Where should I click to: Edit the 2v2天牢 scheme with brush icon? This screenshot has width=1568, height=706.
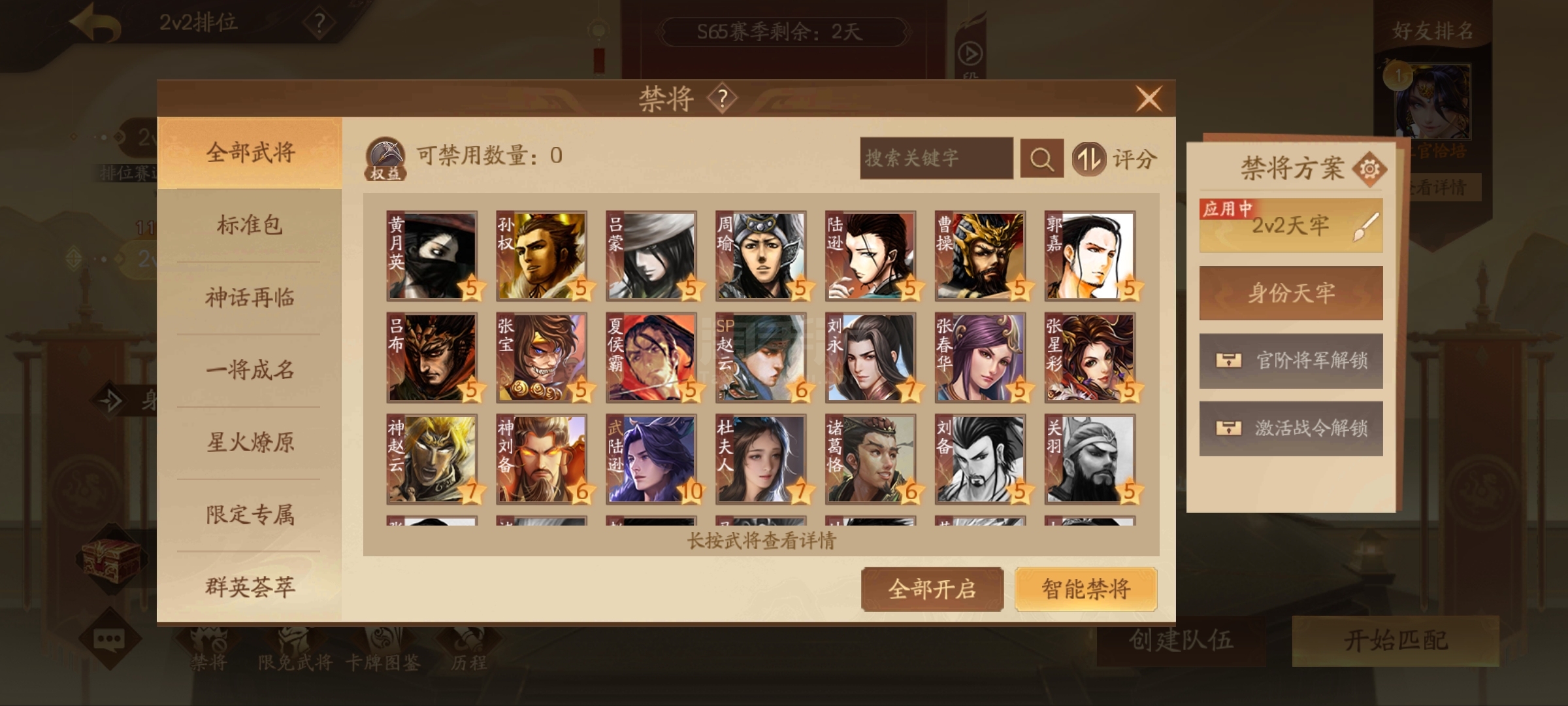tap(1367, 227)
